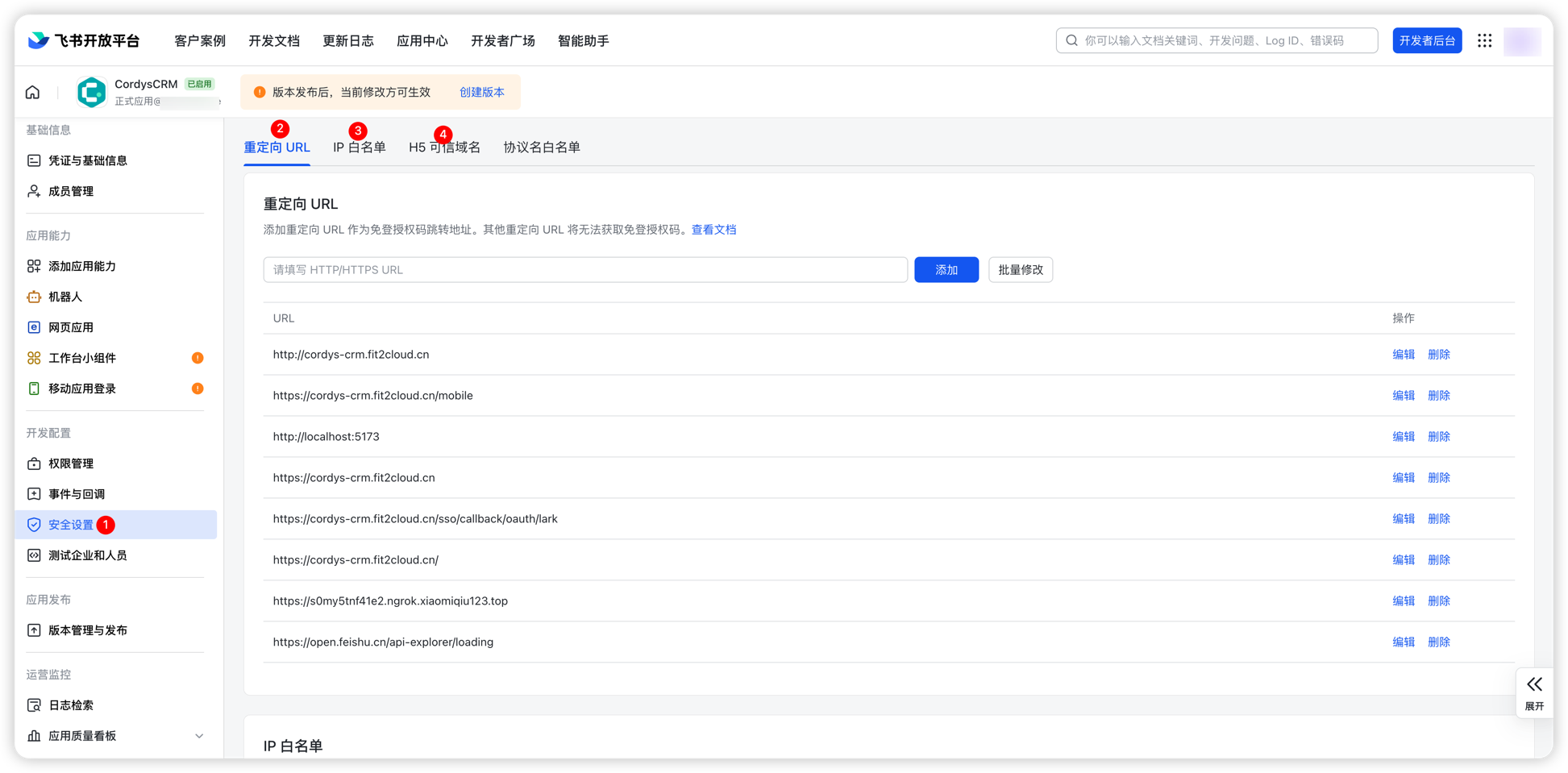Screen dimensions: 1568x773
Task: Click the 创建版本 link
Action: (481, 92)
